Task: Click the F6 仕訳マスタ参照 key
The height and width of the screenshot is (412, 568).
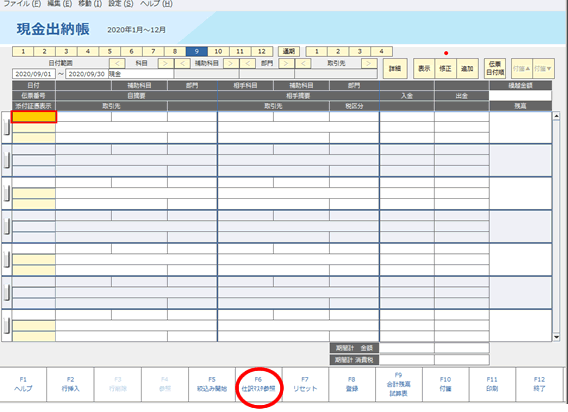Action: [x=259, y=384]
